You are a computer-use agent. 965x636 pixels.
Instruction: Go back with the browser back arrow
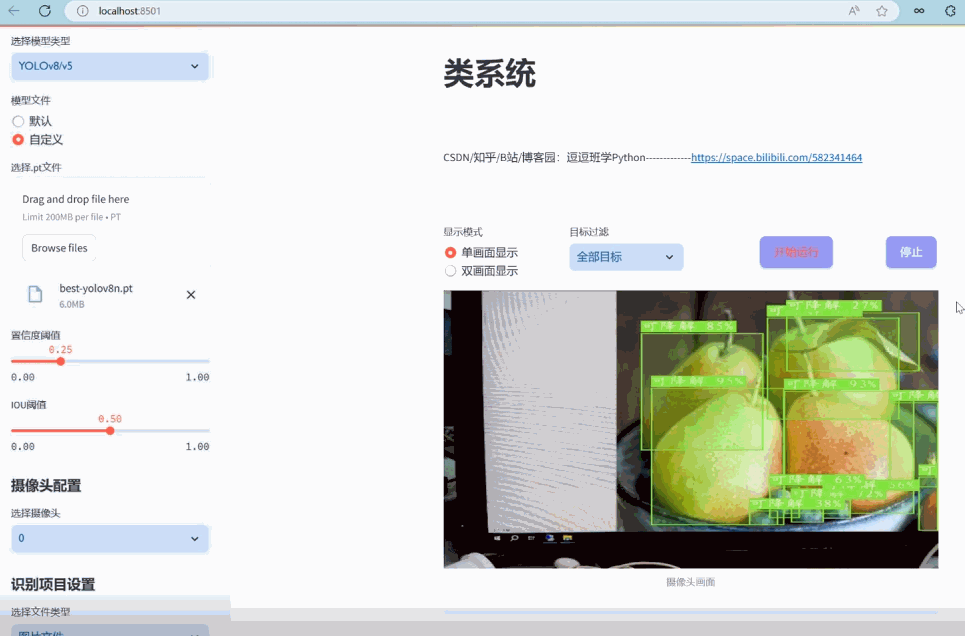[14, 10]
